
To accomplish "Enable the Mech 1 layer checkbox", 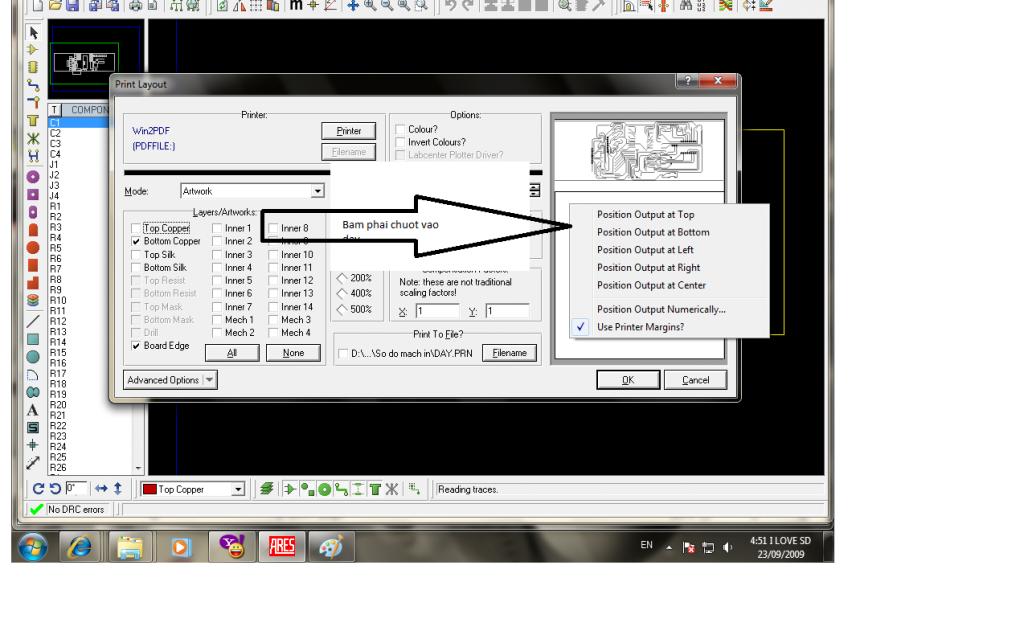I will pos(217,320).
